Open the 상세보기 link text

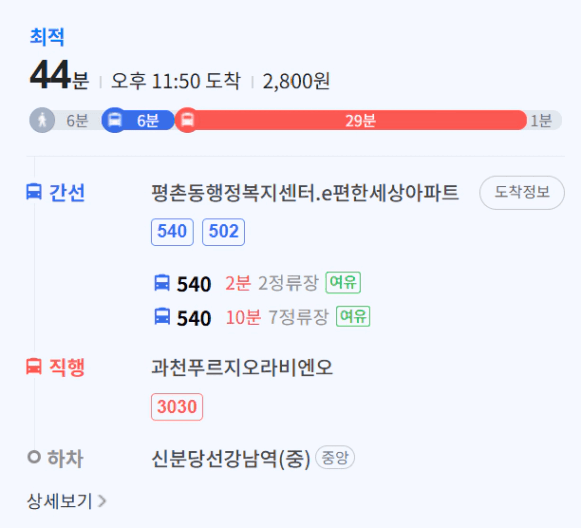[x=59, y=501]
